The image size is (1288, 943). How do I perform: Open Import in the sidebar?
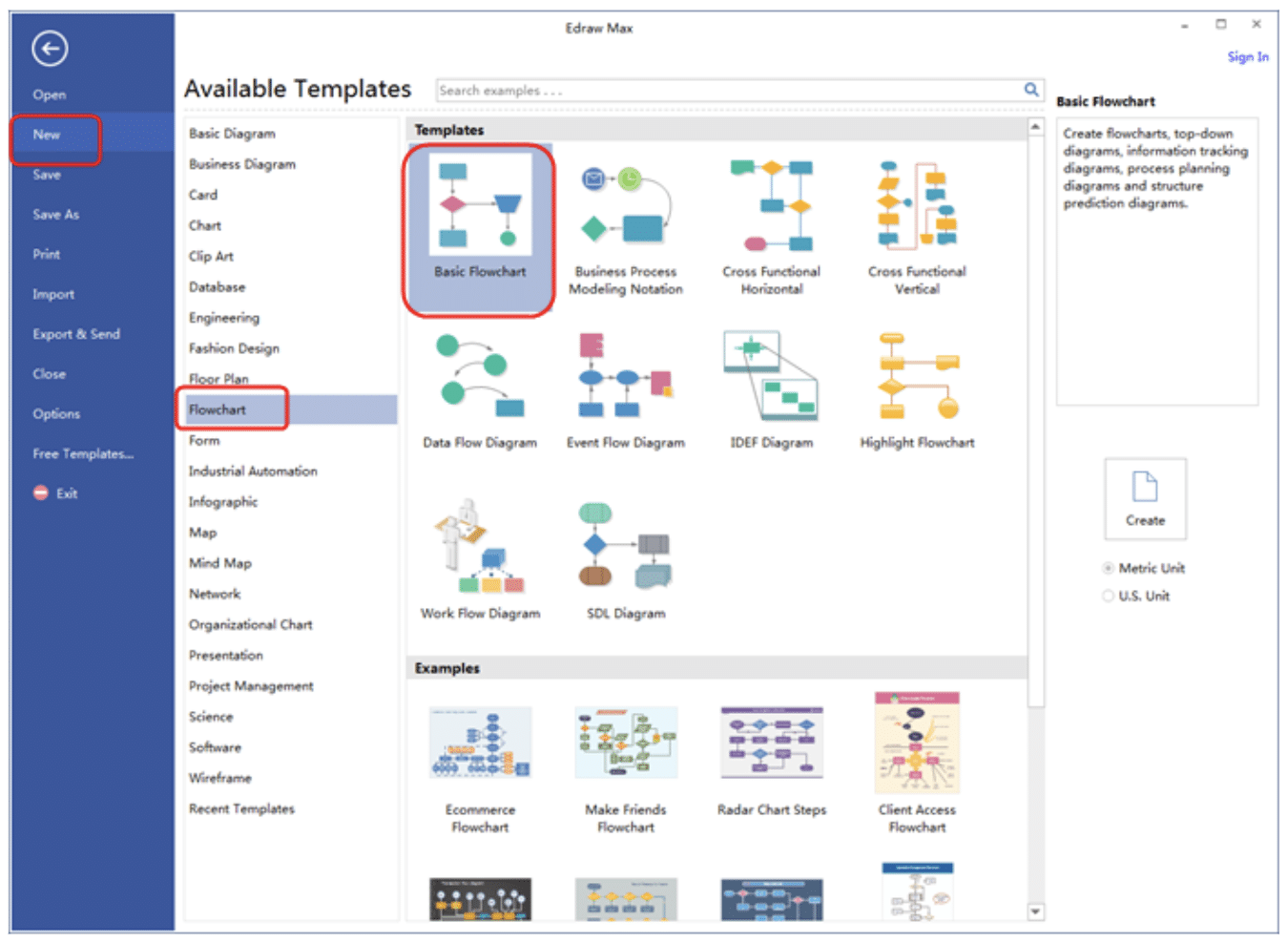click(x=53, y=294)
